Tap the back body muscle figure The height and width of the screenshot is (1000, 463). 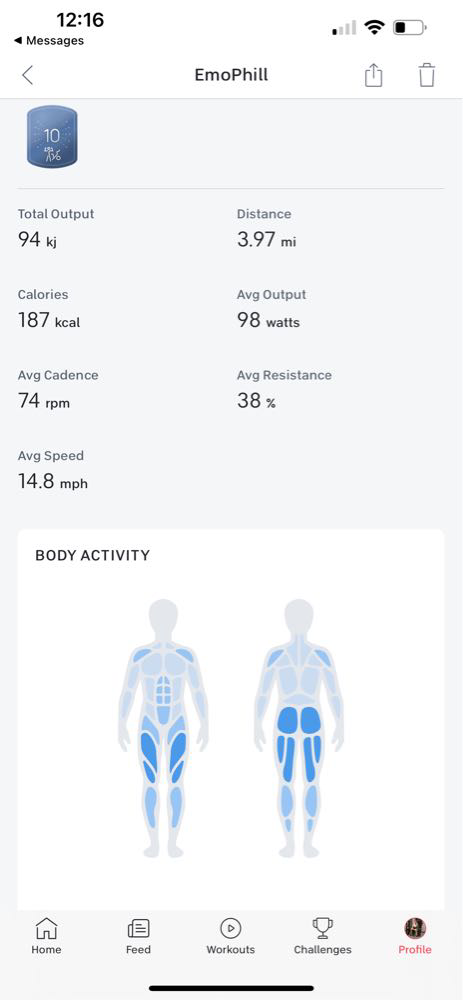coord(299,728)
